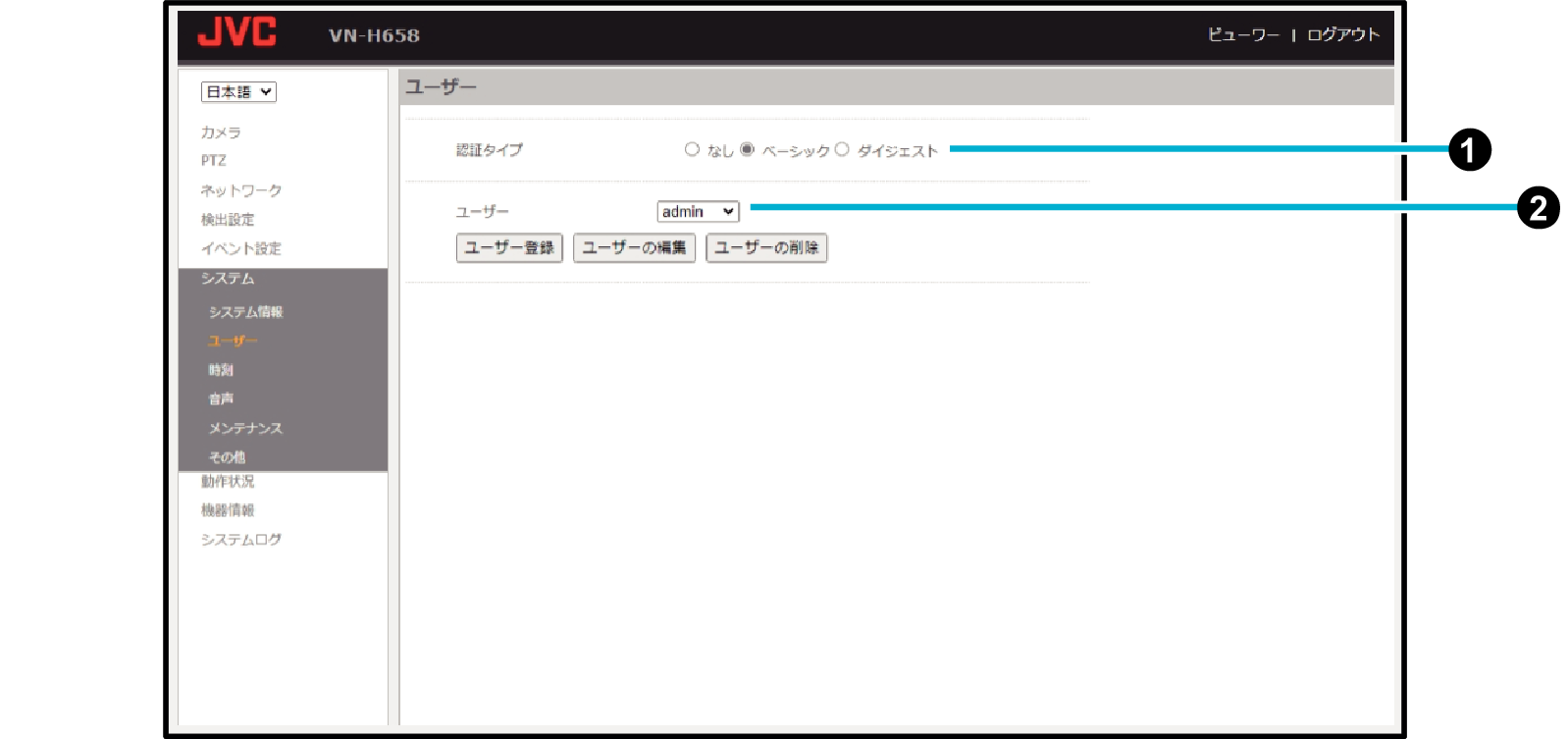This screenshot has width=1568, height=739.
Task: Open the ビューワー link
Action: click(1243, 34)
